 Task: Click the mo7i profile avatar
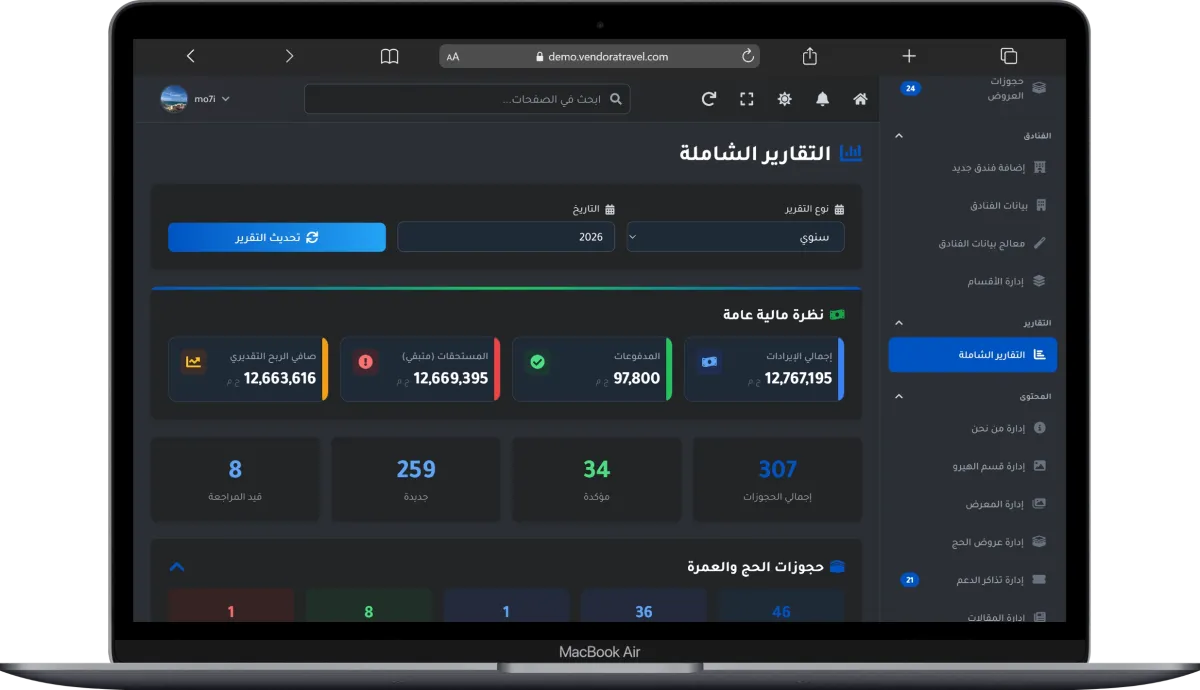[x=174, y=99]
